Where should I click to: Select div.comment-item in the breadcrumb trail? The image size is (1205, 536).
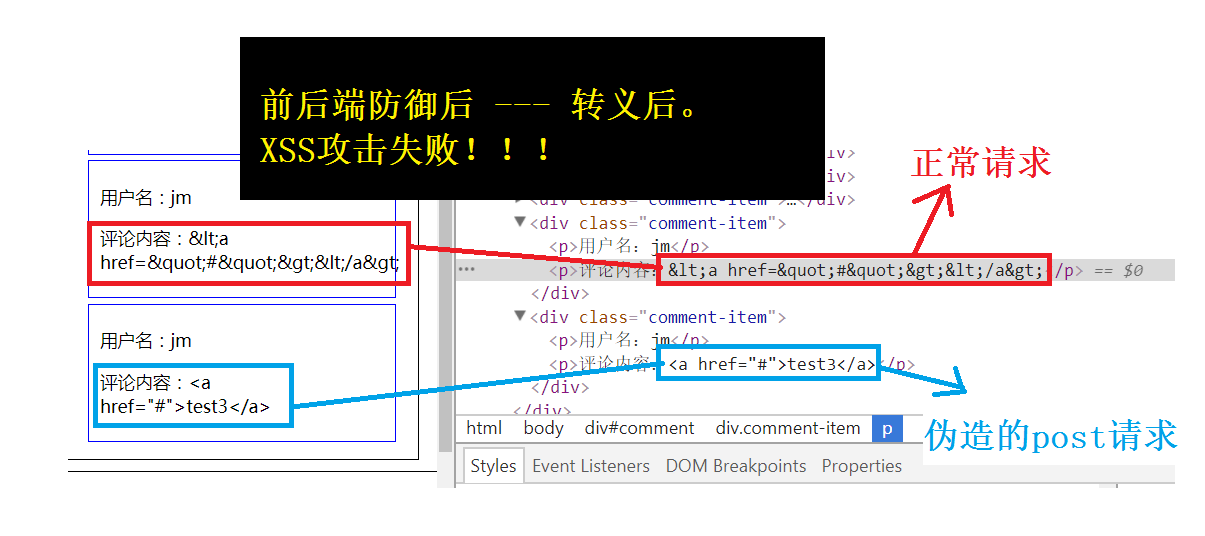pyautogui.click(x=787, y=428)
